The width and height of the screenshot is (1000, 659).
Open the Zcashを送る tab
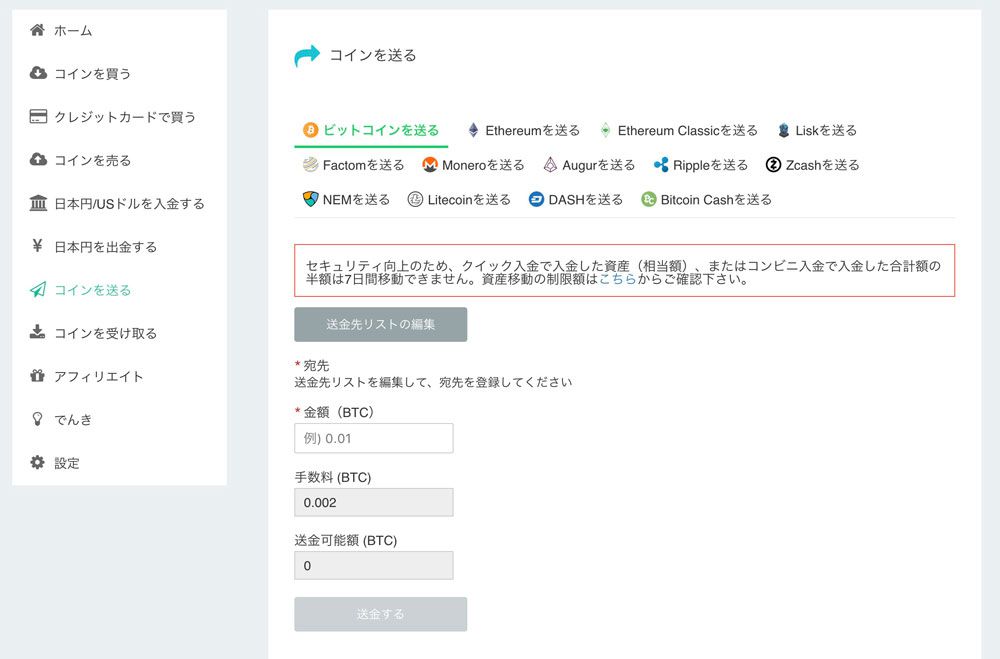coord(812,165)
